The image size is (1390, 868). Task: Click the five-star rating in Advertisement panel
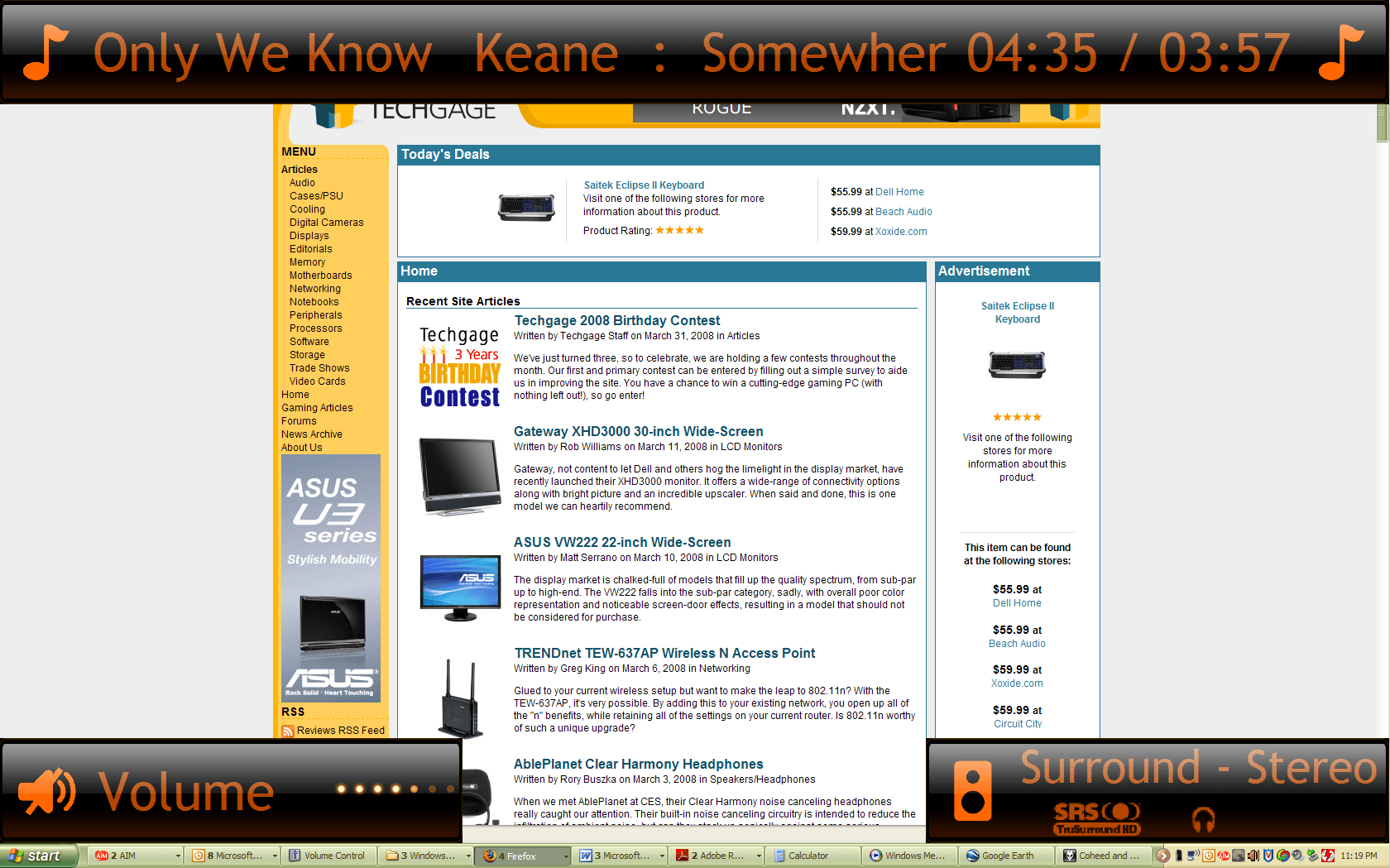[x=1017, y=417]
